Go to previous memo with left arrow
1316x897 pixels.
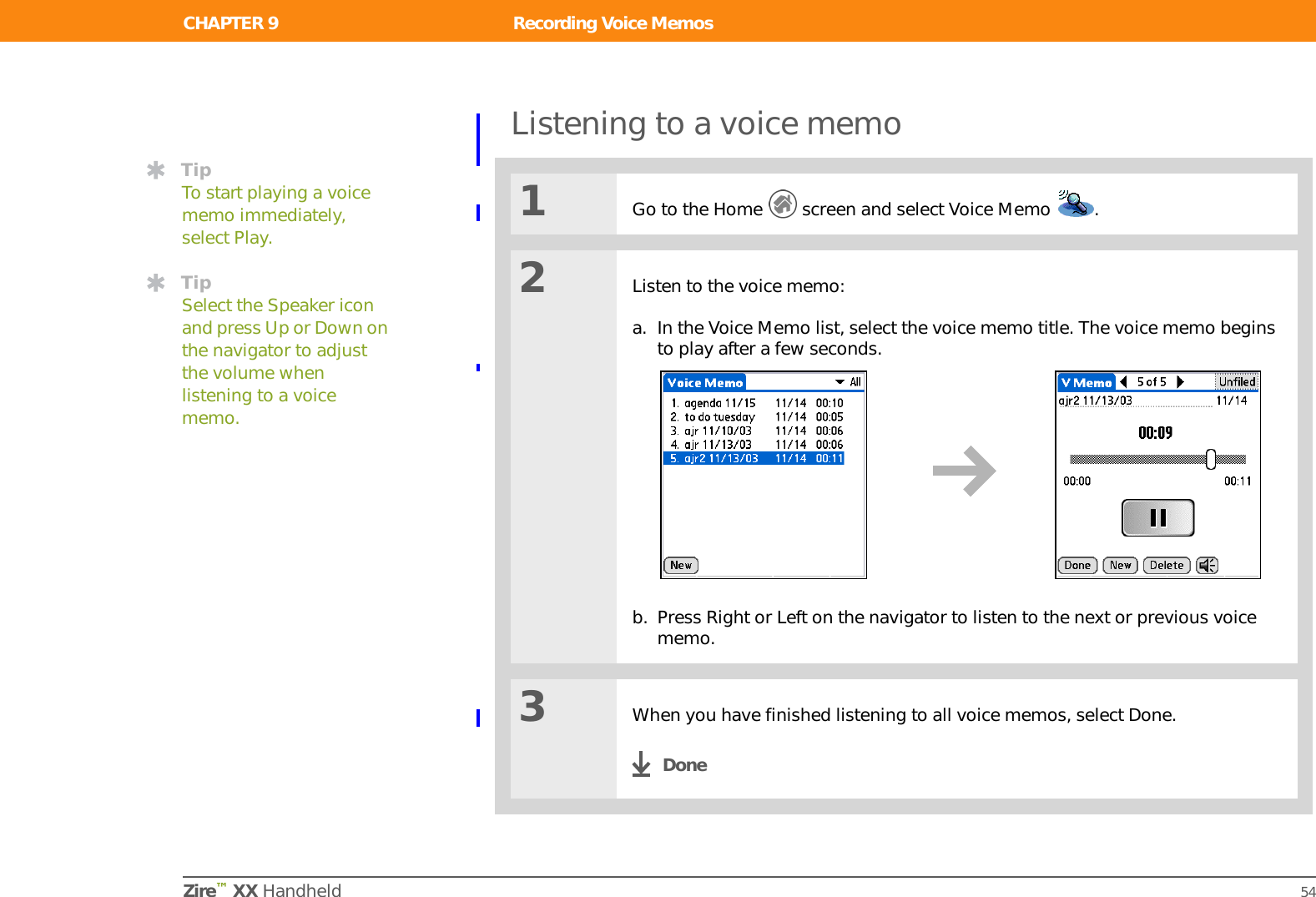click(x=1123, y=382)
